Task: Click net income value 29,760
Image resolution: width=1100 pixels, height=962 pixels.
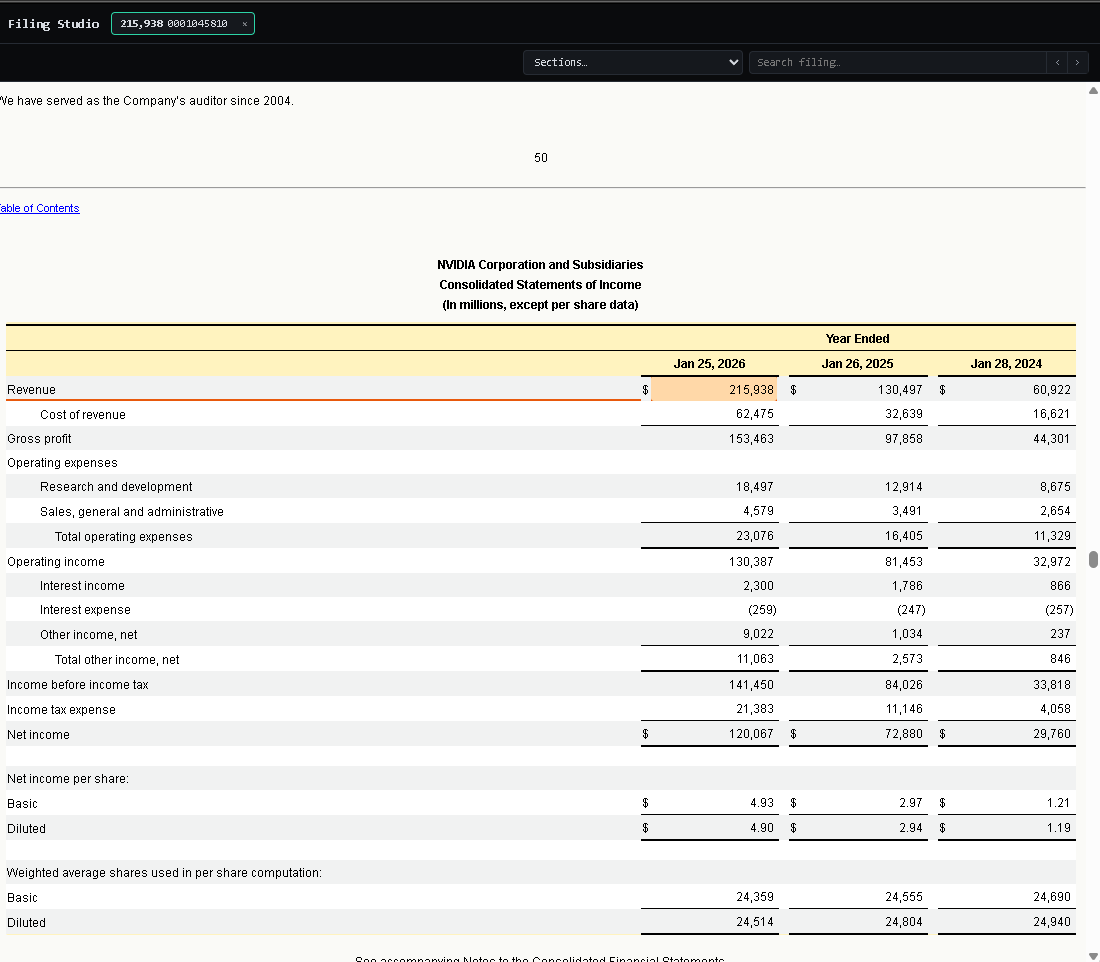Action: click(1052, 734)
